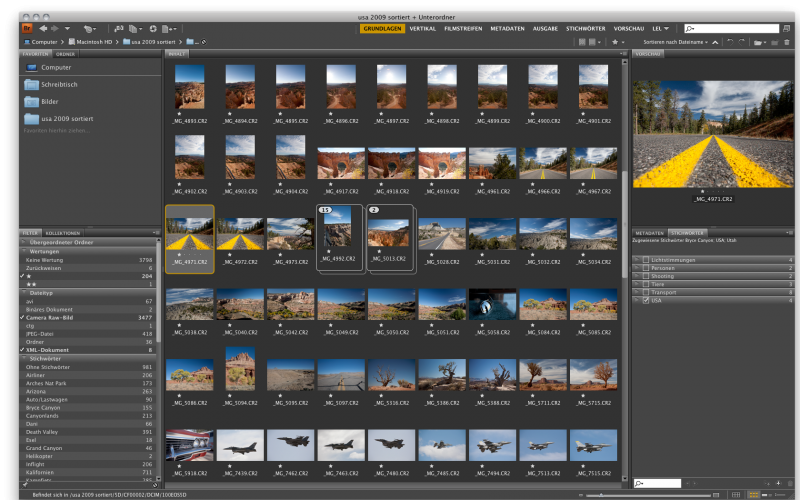Viewport: 800px width, 500px height.
Task: Click the new keyword plus icon
Action: [779, 483]
